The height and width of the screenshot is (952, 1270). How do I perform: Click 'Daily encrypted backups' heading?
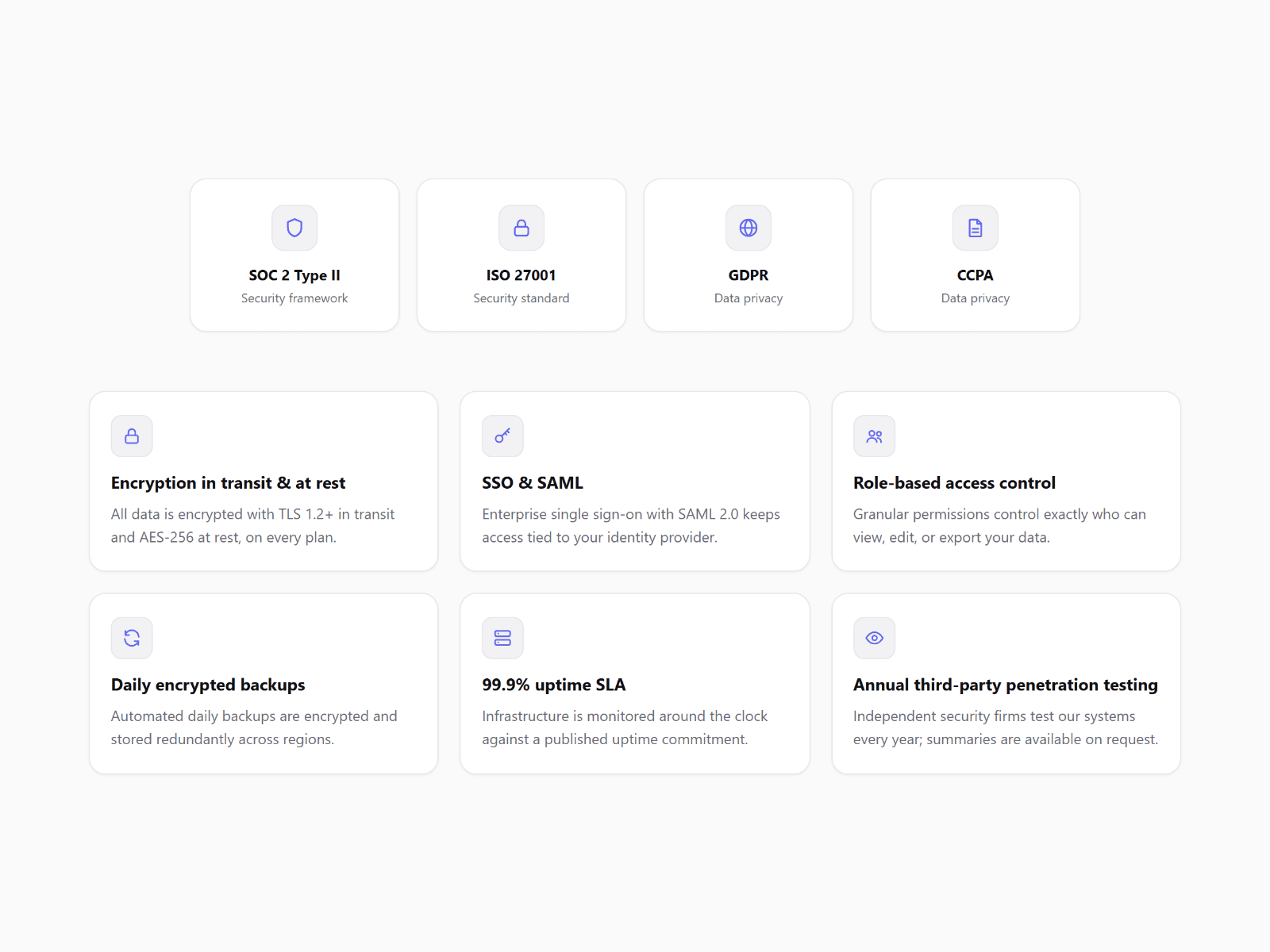208,685
